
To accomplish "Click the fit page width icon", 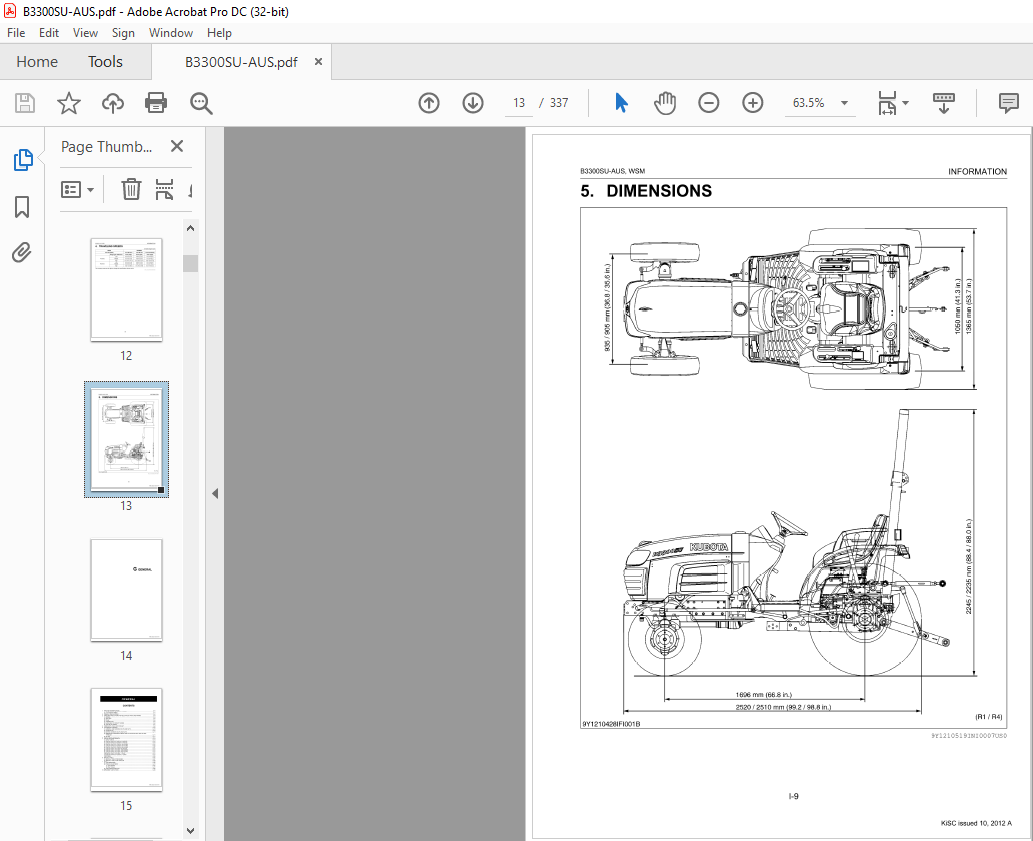I will pyautogui.click(x=887, y=103).
